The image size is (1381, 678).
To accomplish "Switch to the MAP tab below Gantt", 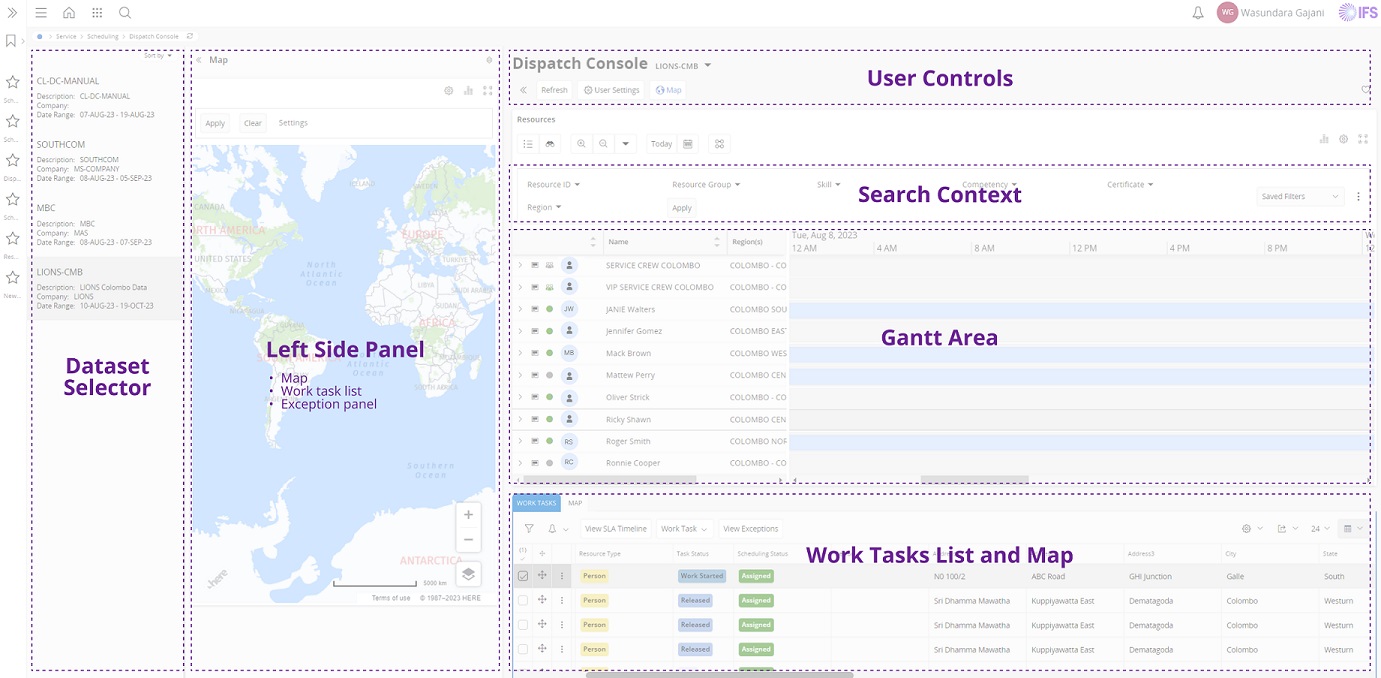I will click(x=575, y=503).
